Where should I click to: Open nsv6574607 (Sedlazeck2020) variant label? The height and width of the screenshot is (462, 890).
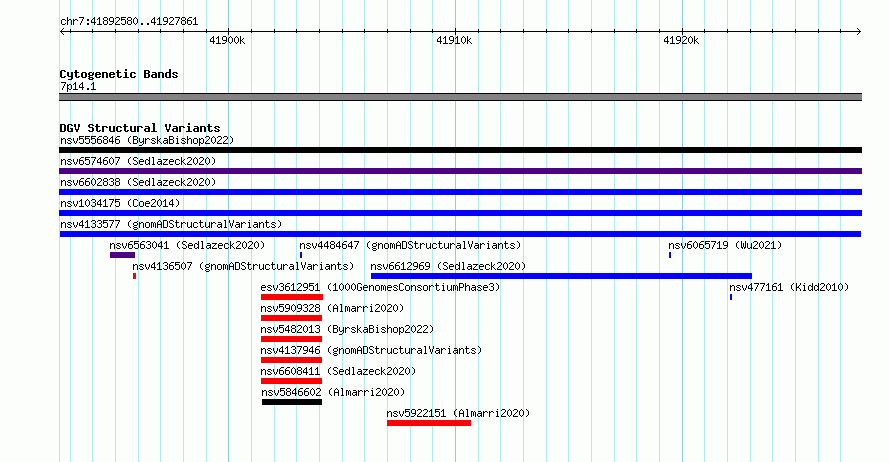tap(138, 161)
